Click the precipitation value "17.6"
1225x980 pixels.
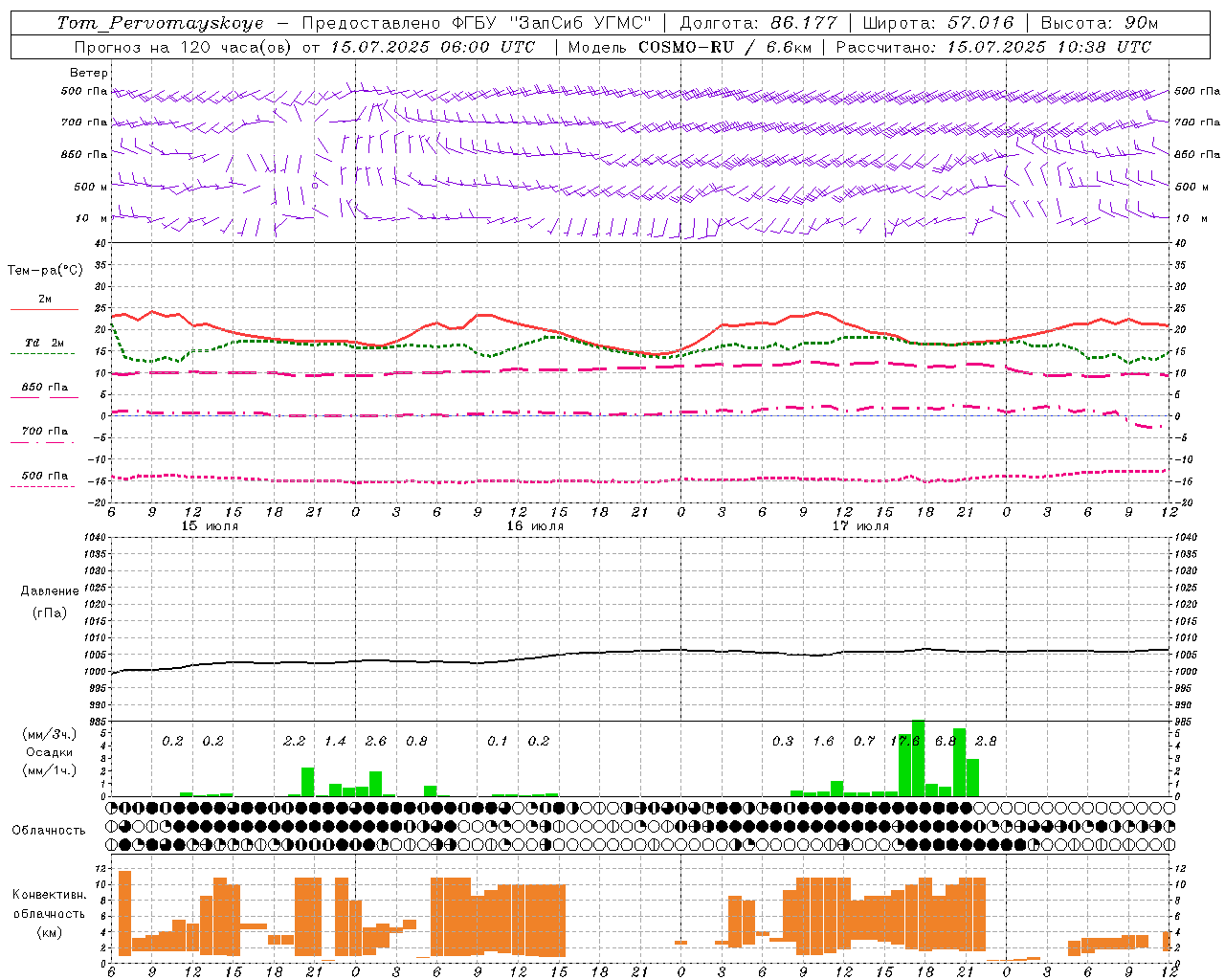click(x=904, y=741)
